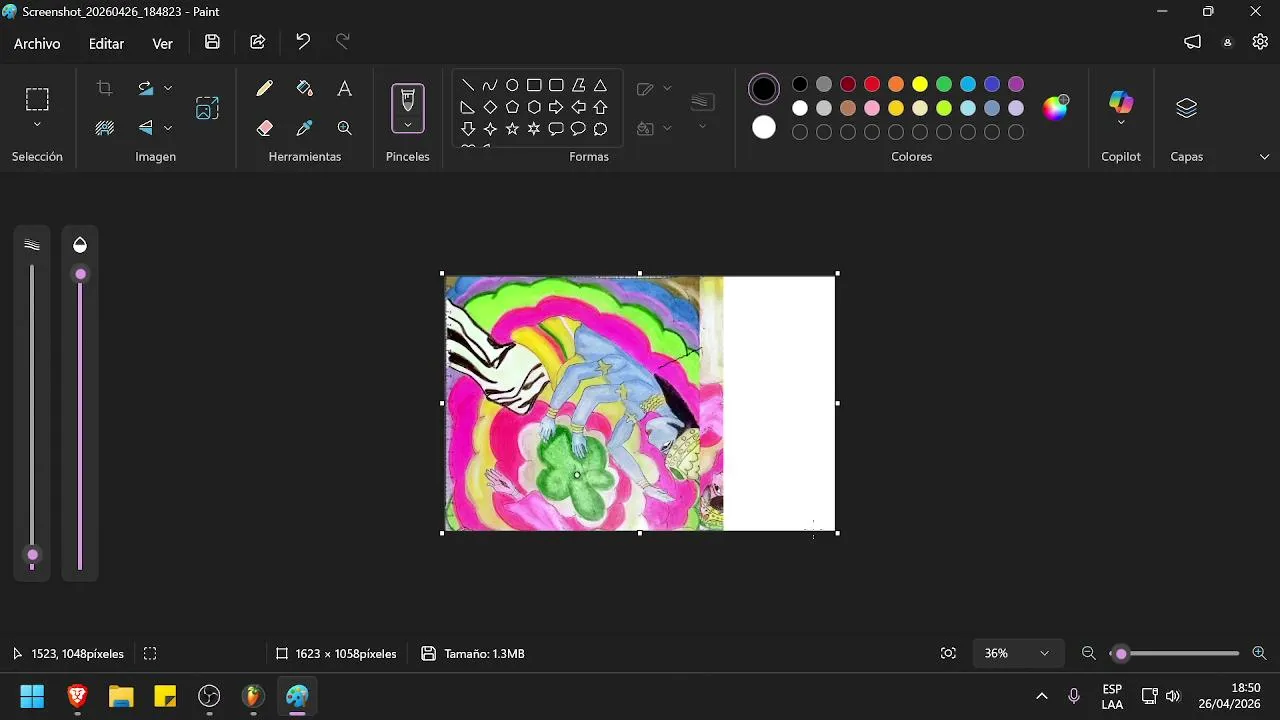Choose the triangle shape
The width and height of the screenshot is (1280, 720).
click(600, 85)
